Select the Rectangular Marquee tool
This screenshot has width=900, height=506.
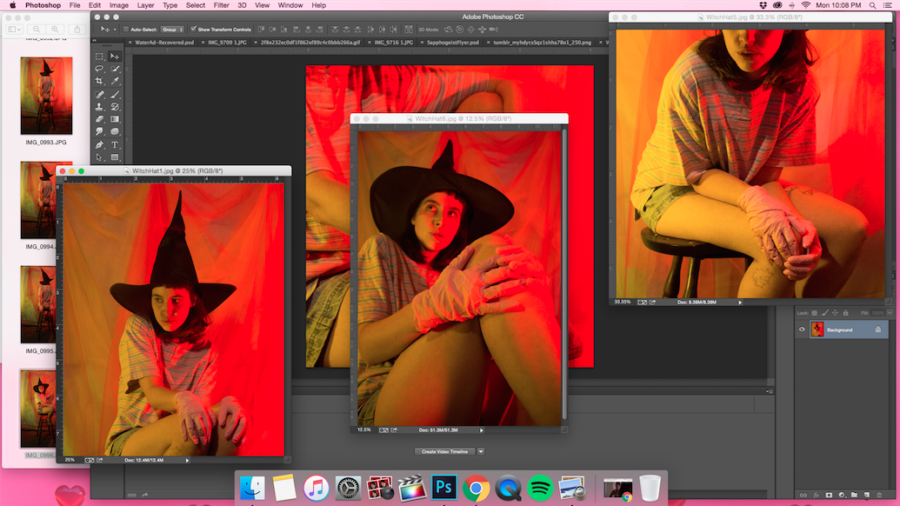coord(99,56)
